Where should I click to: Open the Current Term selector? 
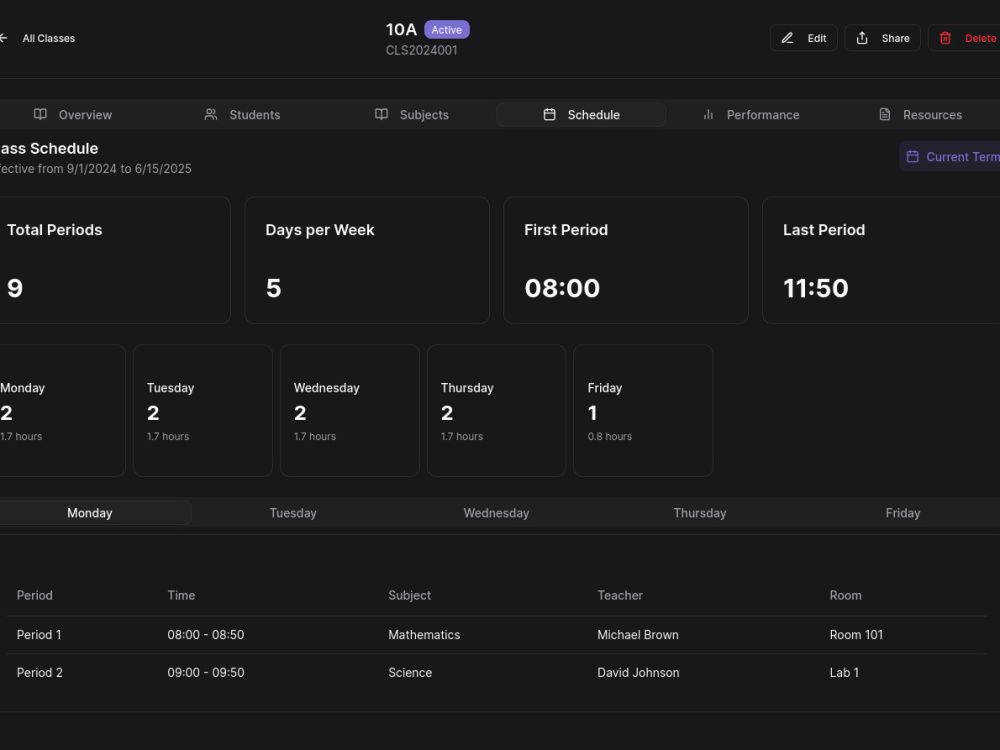point(950,156)
